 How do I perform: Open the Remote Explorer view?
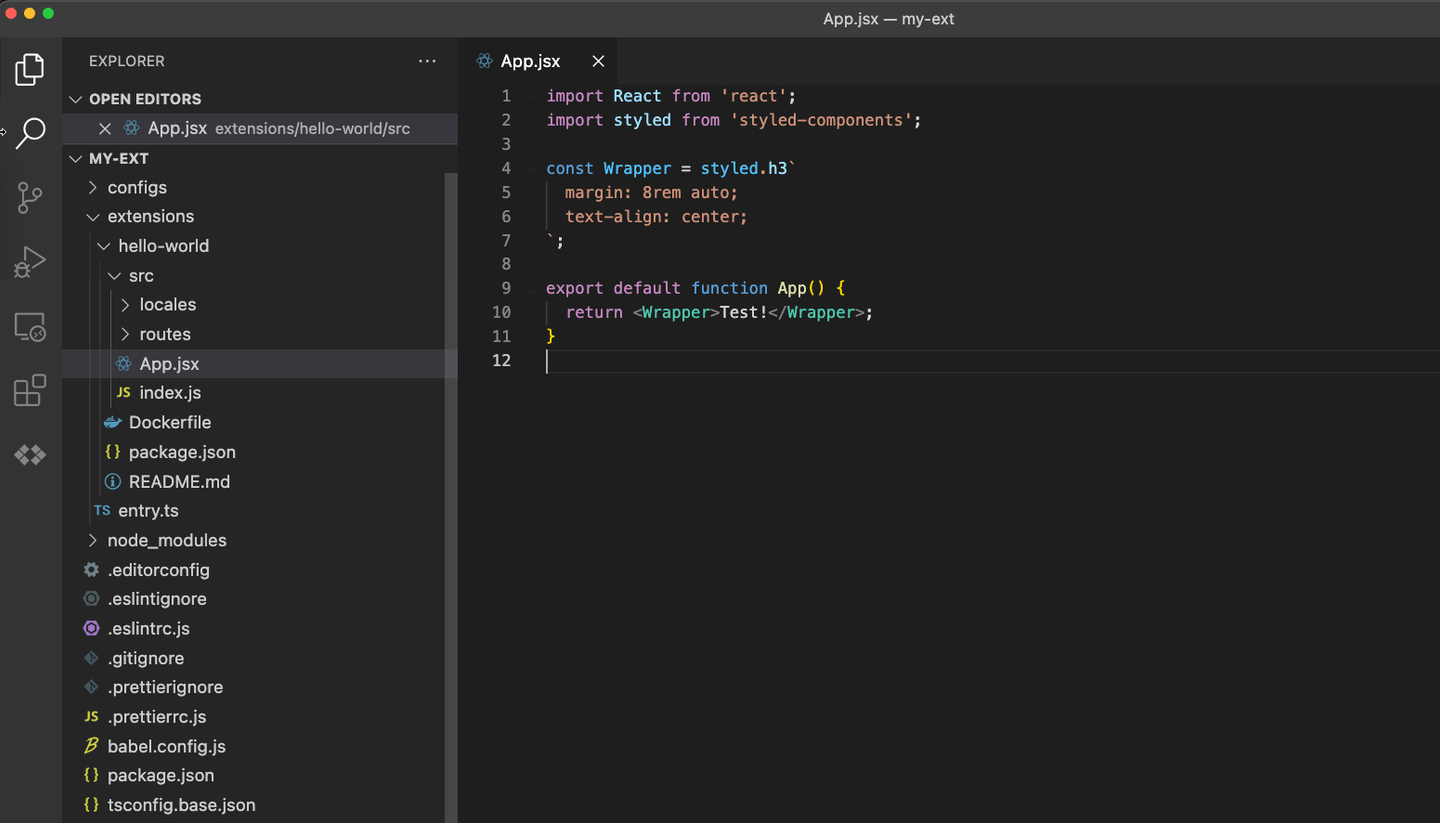(29, 326)
